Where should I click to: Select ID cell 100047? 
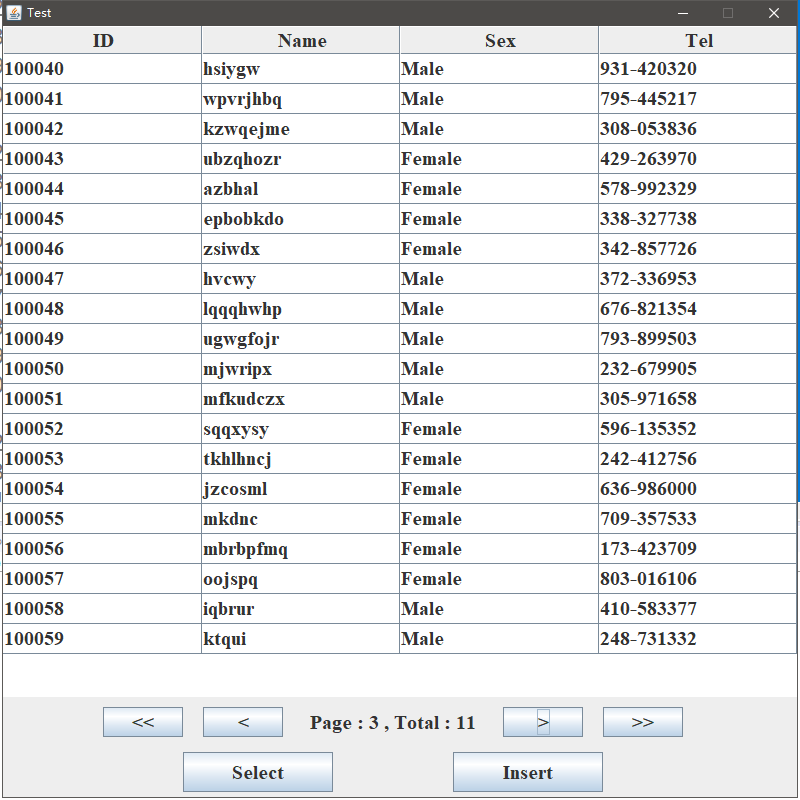pyautogui.click(x=102, y=279)
